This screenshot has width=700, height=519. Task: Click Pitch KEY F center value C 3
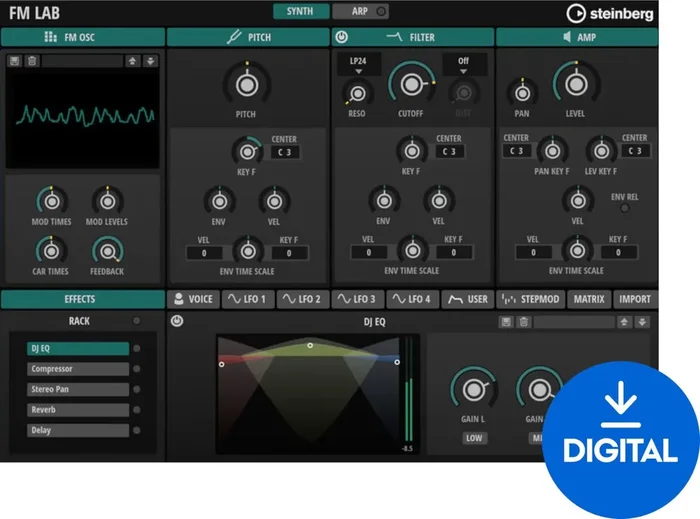(285, 152)
